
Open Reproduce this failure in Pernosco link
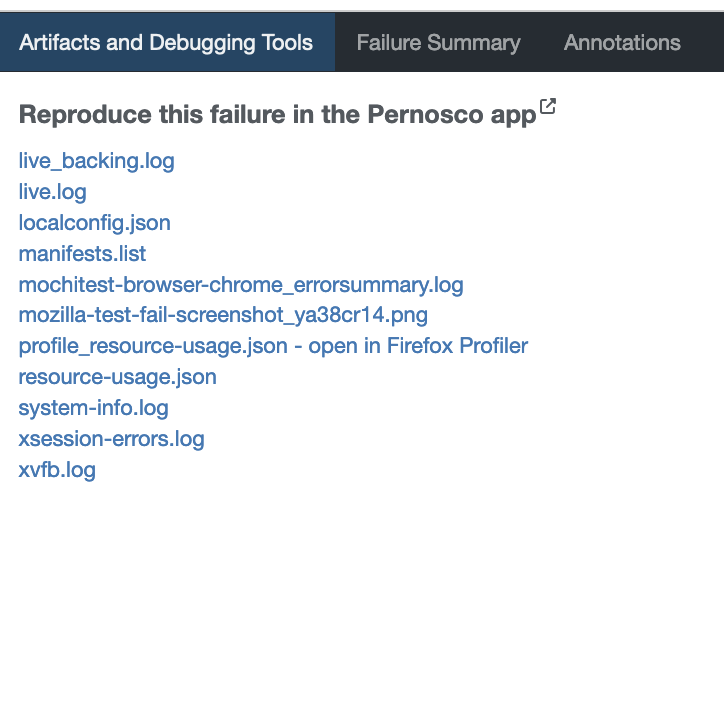[x=277, y=115]
